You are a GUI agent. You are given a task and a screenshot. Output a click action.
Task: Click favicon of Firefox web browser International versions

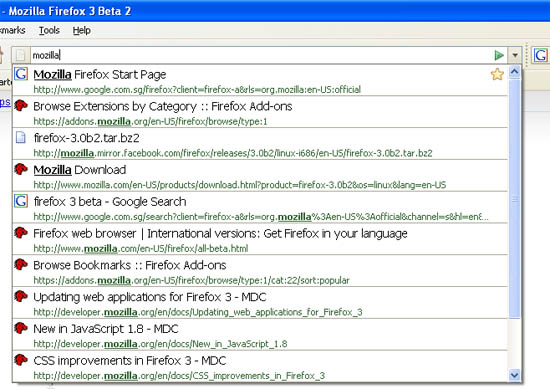pos(21,233)
